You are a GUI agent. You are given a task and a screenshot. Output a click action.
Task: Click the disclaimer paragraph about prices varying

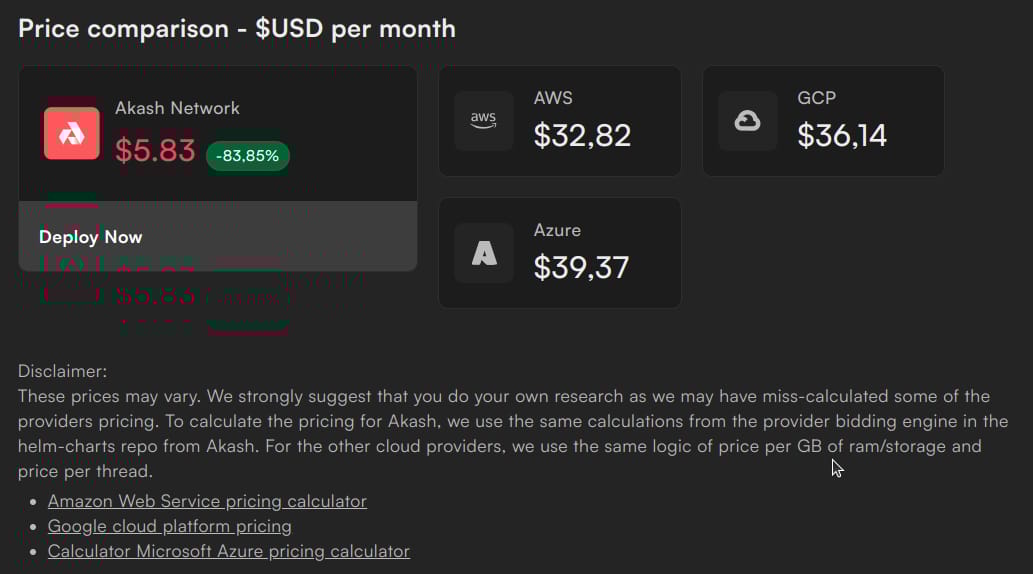click(500, 421)
